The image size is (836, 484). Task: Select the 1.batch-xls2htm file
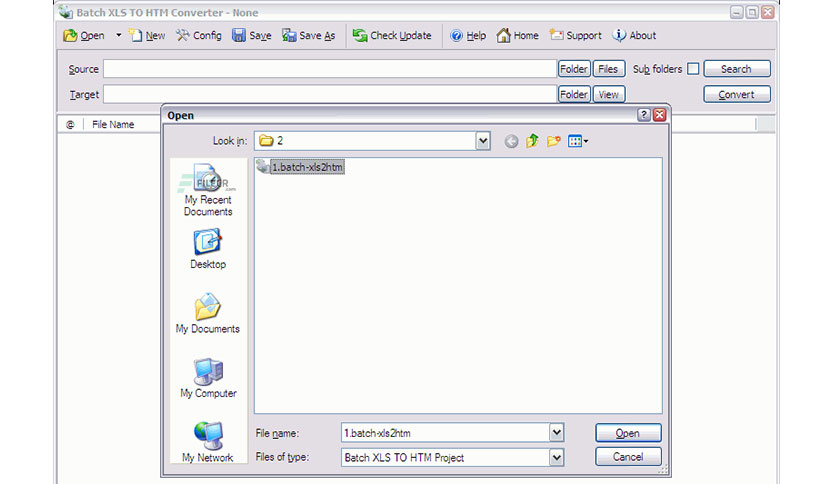300,167
